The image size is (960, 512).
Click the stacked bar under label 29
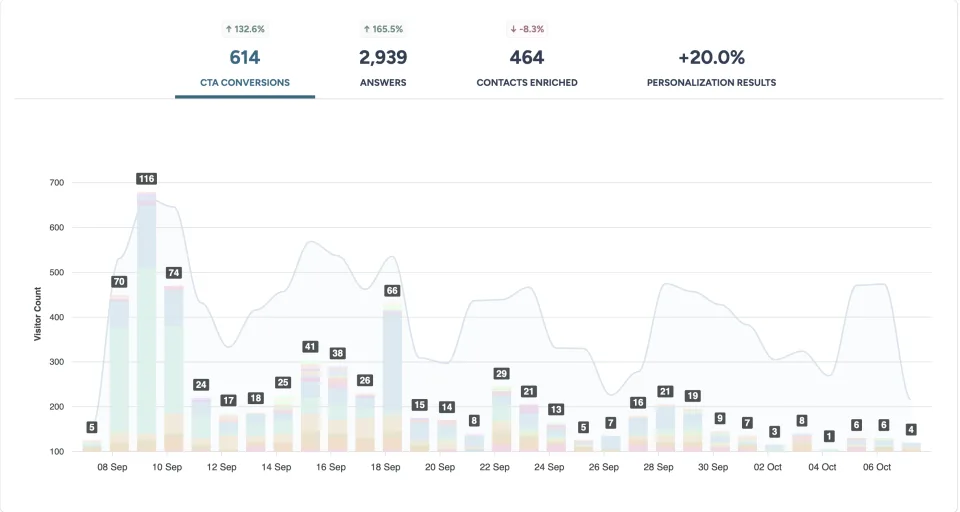[501, 420]
